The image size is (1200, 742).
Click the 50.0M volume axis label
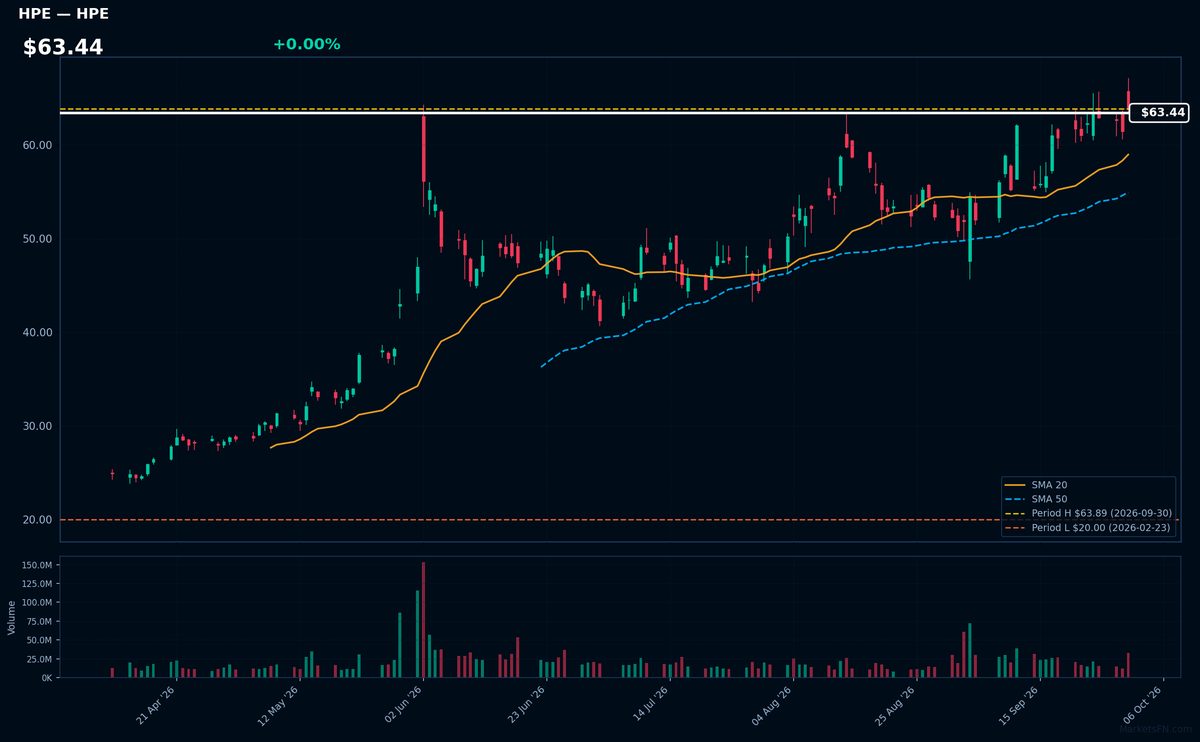(x=41, y=640)
